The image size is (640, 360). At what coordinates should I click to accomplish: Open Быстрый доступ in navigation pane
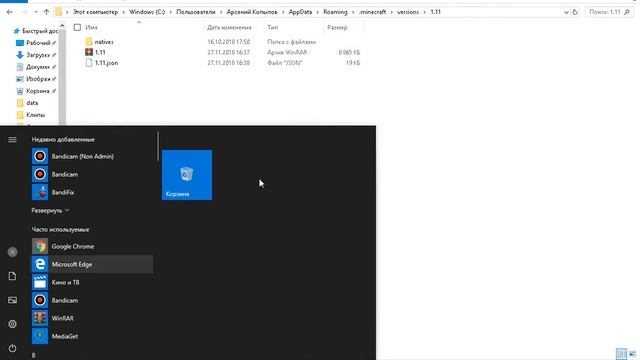point(36,31)
